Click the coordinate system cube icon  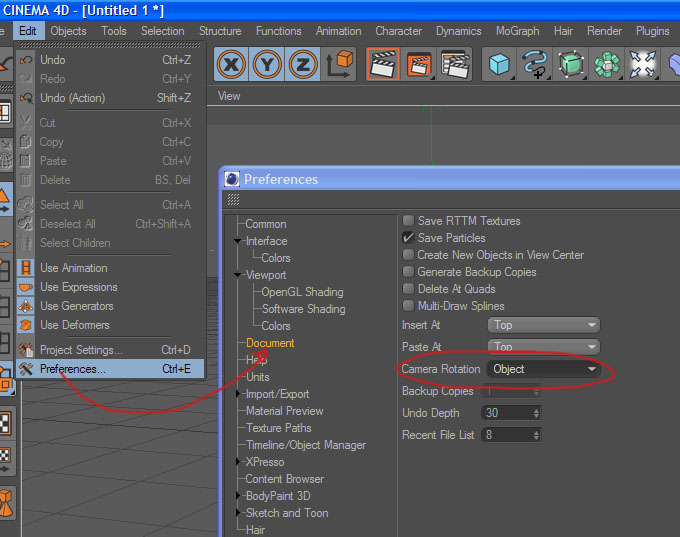click(339, 65)
